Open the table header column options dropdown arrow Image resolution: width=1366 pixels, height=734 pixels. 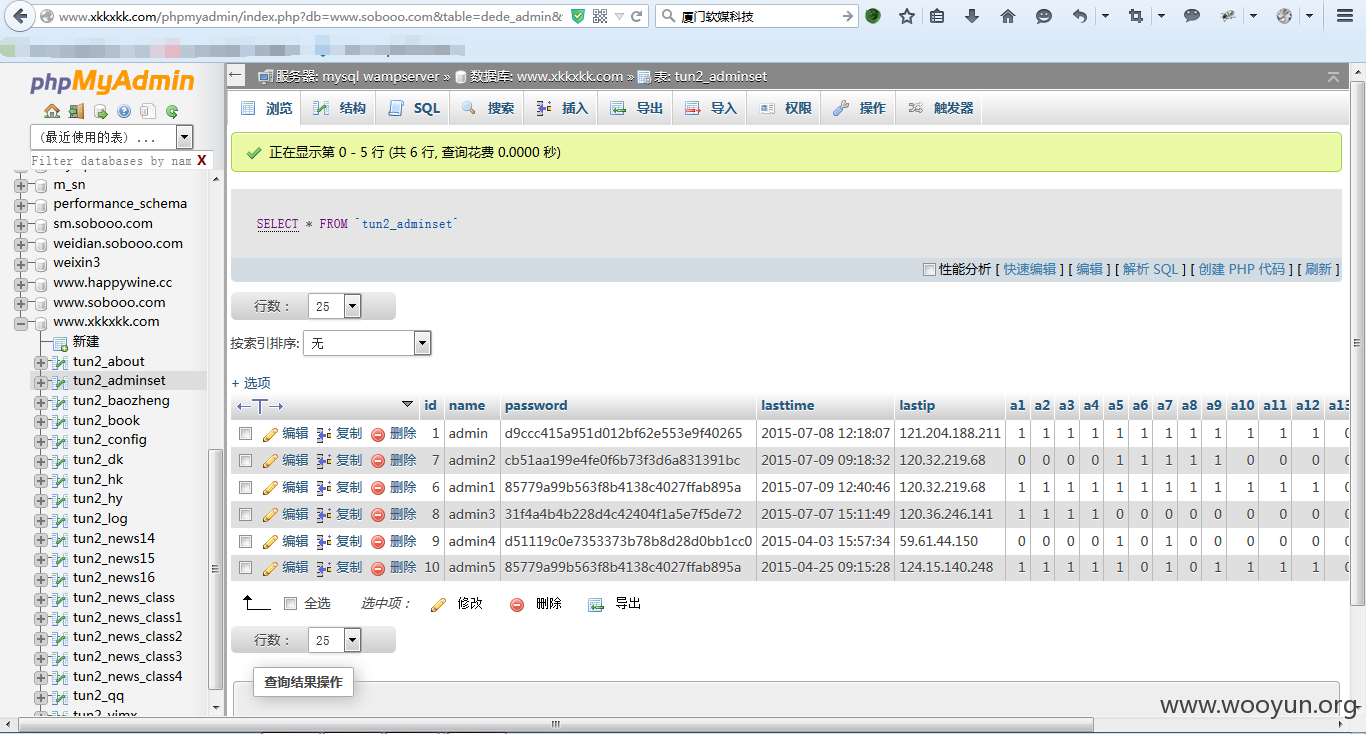click(407, 405)
